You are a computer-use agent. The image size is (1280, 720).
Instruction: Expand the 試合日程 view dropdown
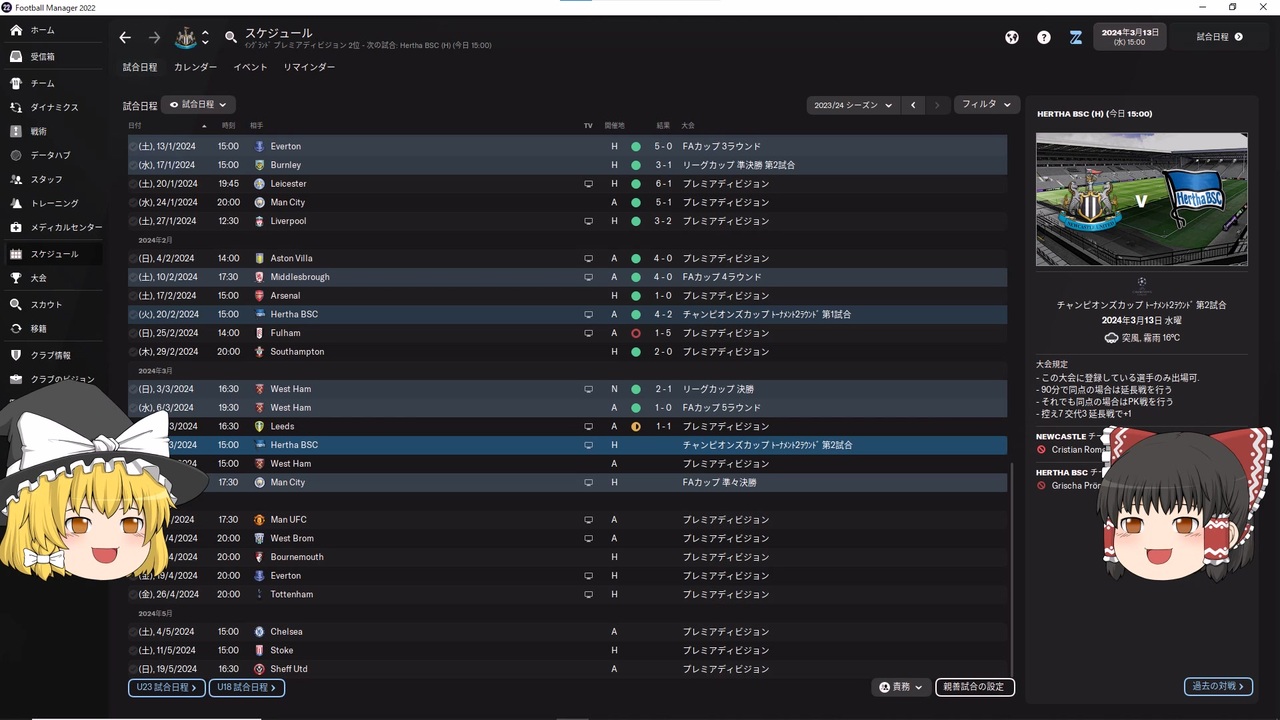[198, 104]
